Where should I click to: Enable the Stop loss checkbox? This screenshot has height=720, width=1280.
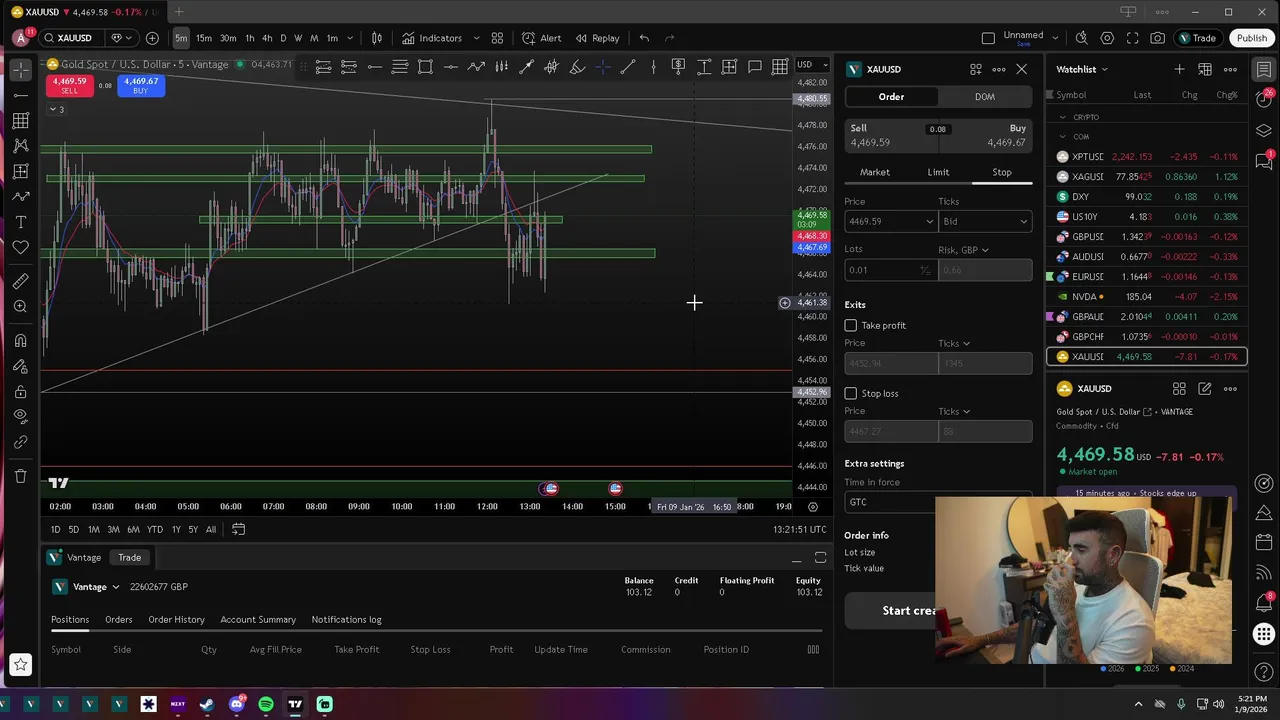click(x=851, y=393)
